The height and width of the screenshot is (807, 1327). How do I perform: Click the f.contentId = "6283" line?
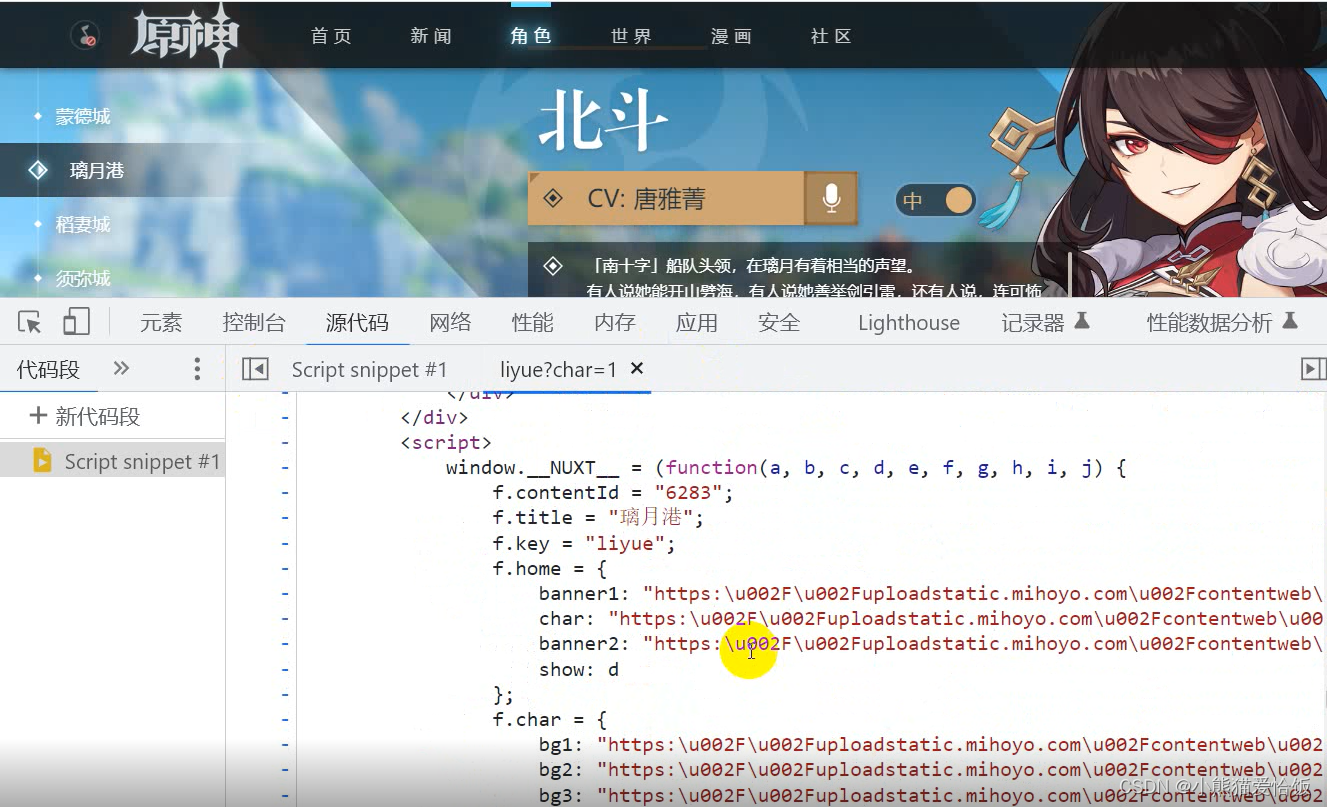pyautogui.click(x=613, y=492)
